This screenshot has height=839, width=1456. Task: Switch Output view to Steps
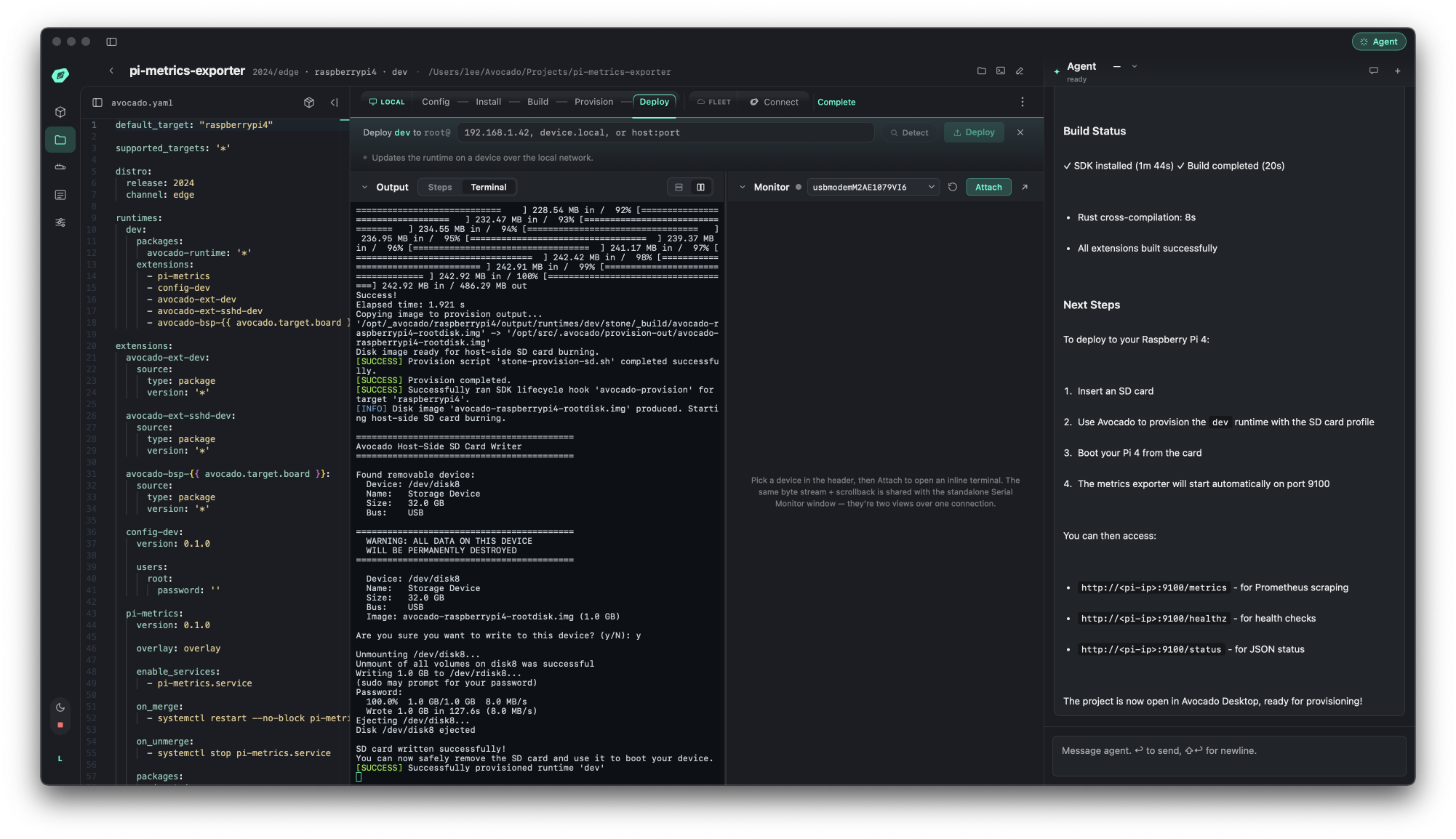(x=440, y=187)
